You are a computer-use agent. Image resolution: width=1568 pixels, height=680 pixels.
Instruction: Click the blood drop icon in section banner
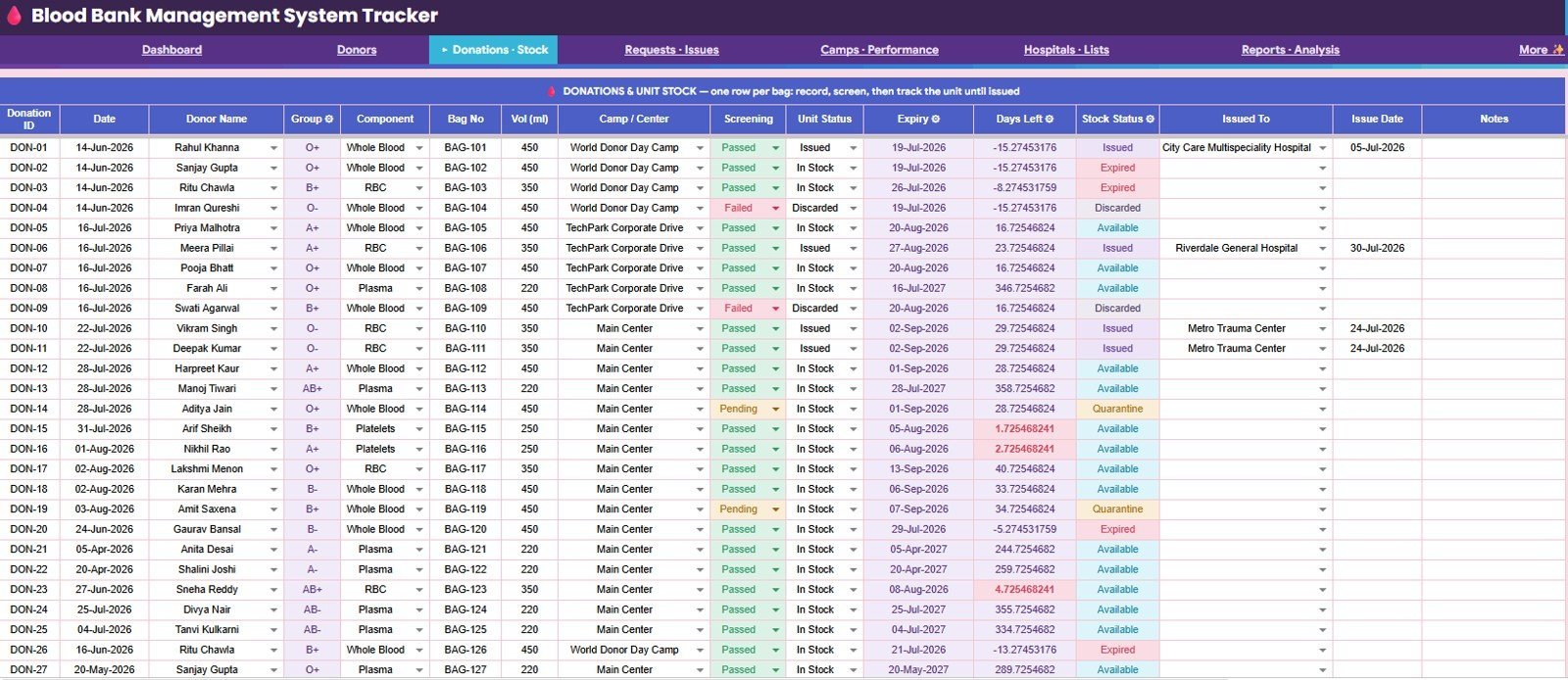[552, 91]
